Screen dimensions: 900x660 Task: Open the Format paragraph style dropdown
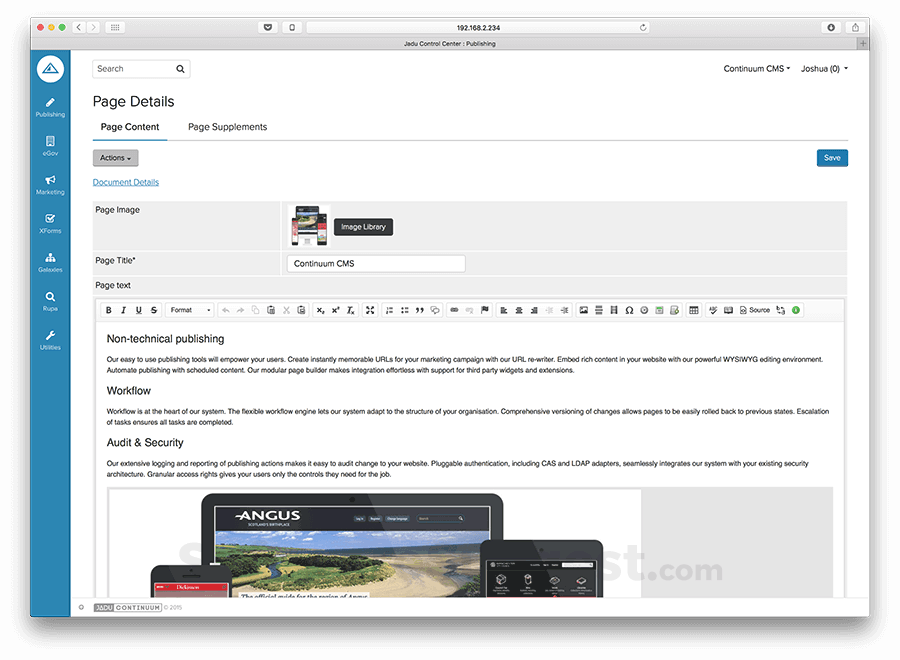tap(190, 310)
